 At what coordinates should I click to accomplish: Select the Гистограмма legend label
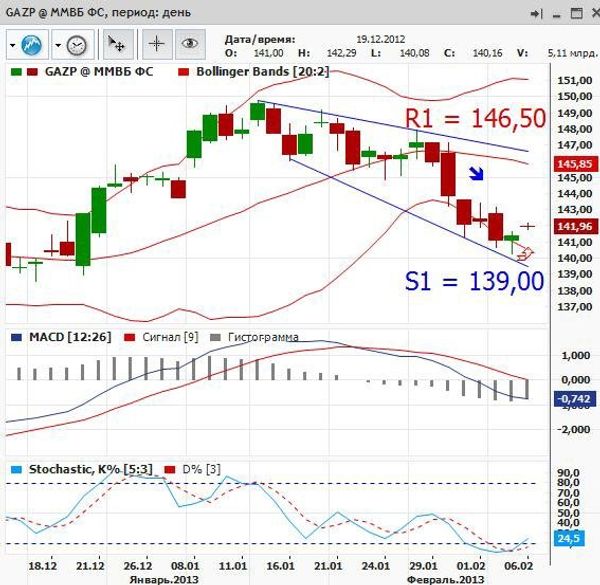[x=263, y=337]
